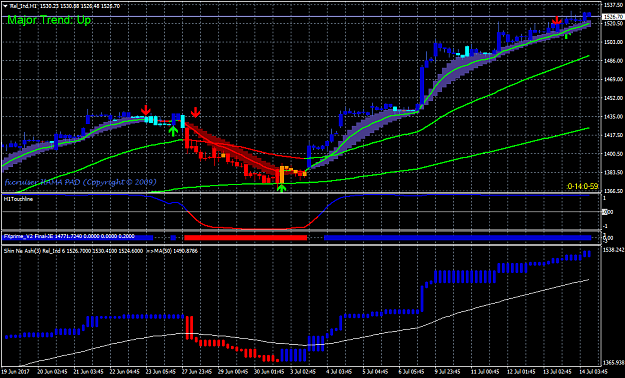Click the current price tag 1526.70
The height and width of the screenshot is (378, 625).
coord(613,17)
